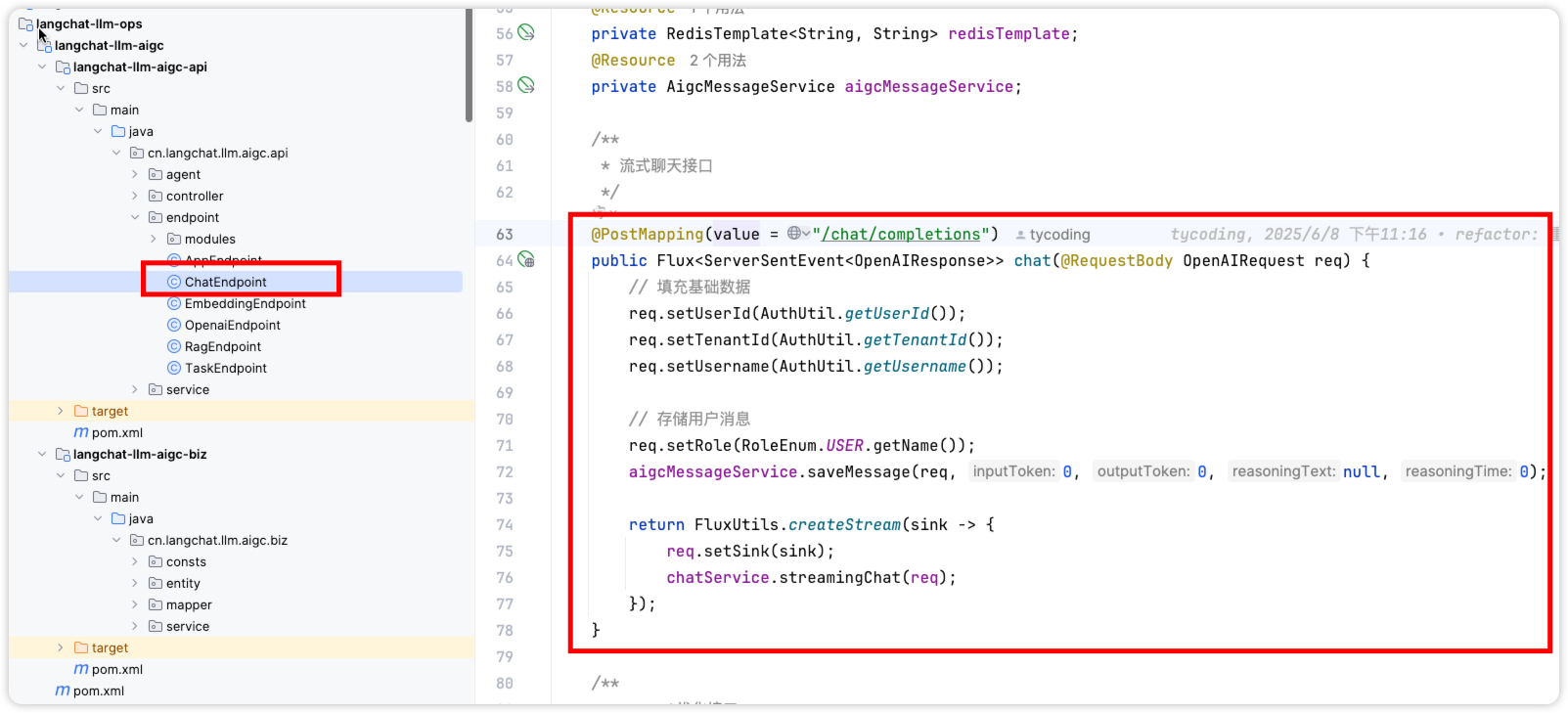
Task: Collapse the endpoint package node
Action: coord(135,217)
